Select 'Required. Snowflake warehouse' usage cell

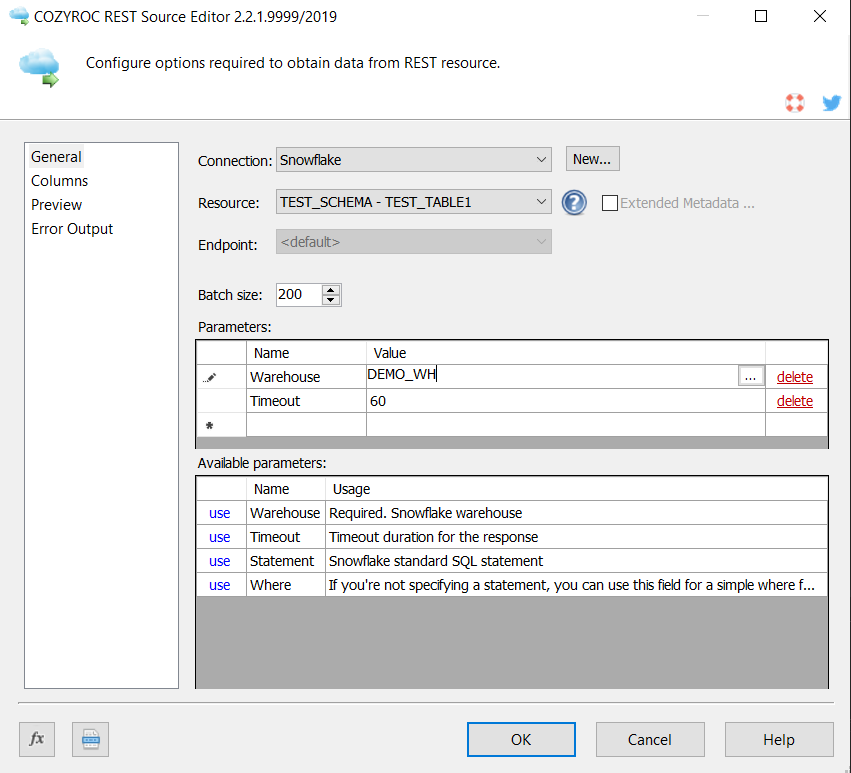tap(576, 513)
